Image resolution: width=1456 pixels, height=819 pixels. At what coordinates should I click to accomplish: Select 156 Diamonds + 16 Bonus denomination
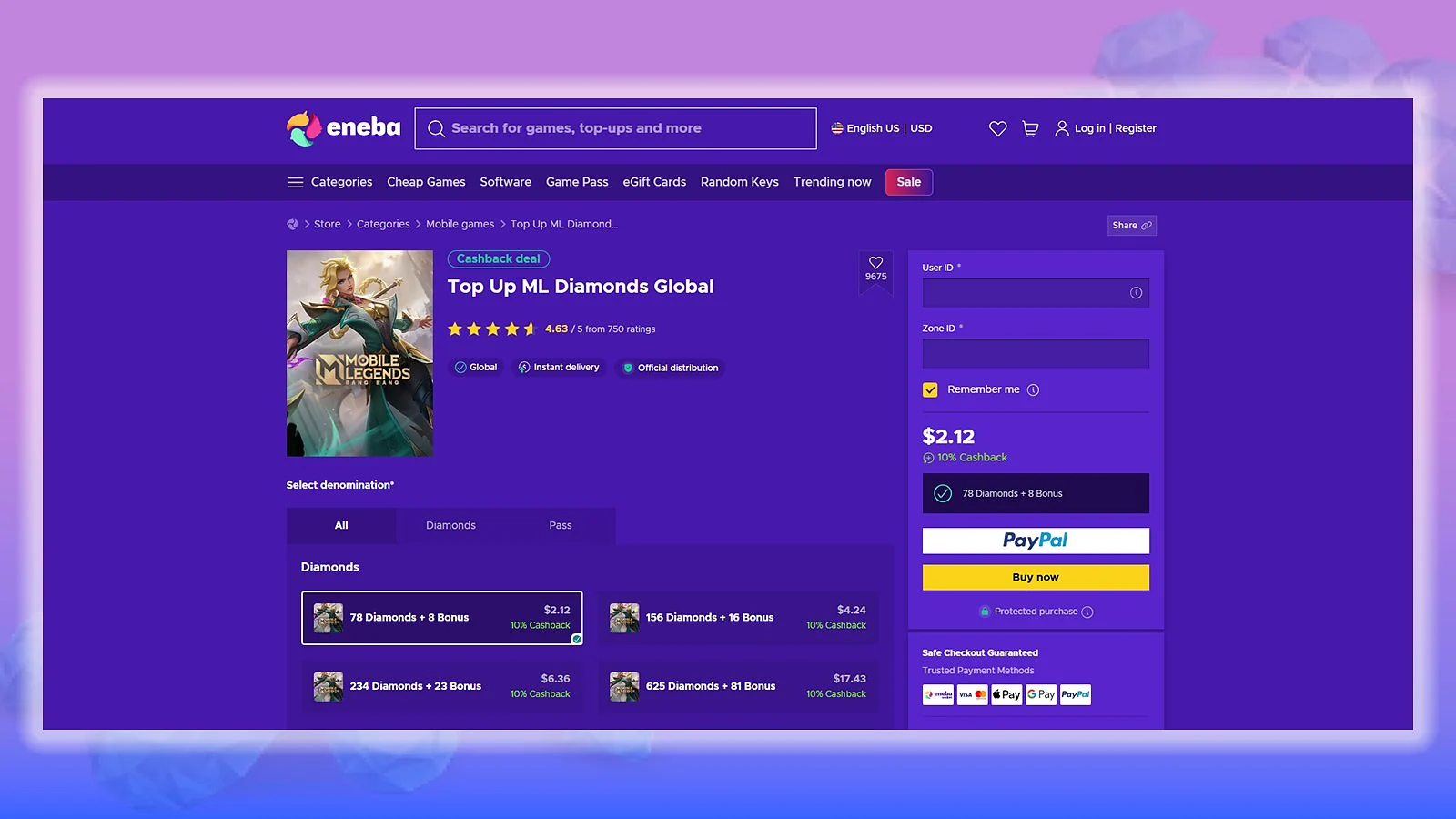pyautogui.click(x=738, y=618)
